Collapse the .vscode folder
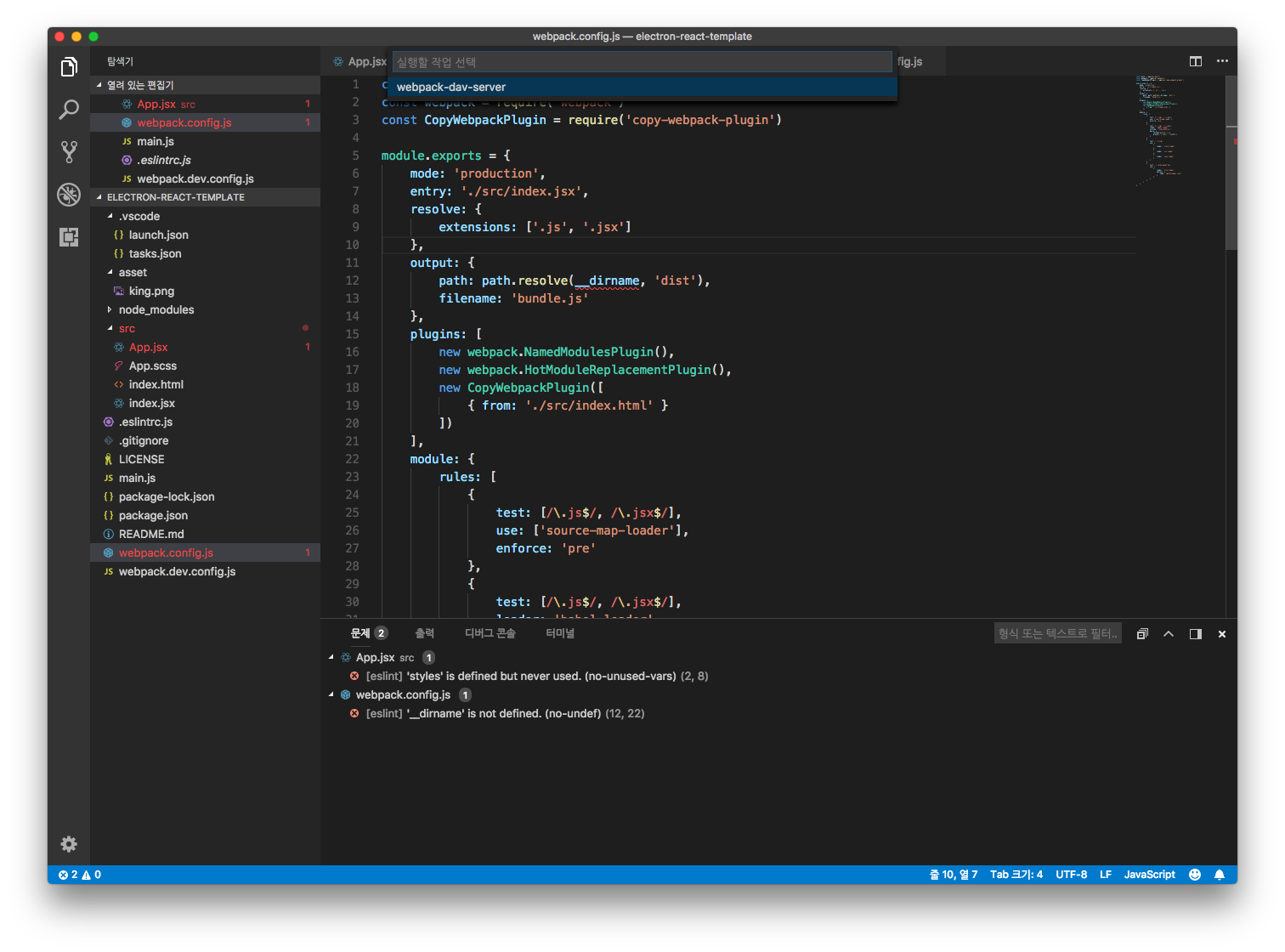The height and width of the screenshot is (952, 1285). tap(110, 216)
